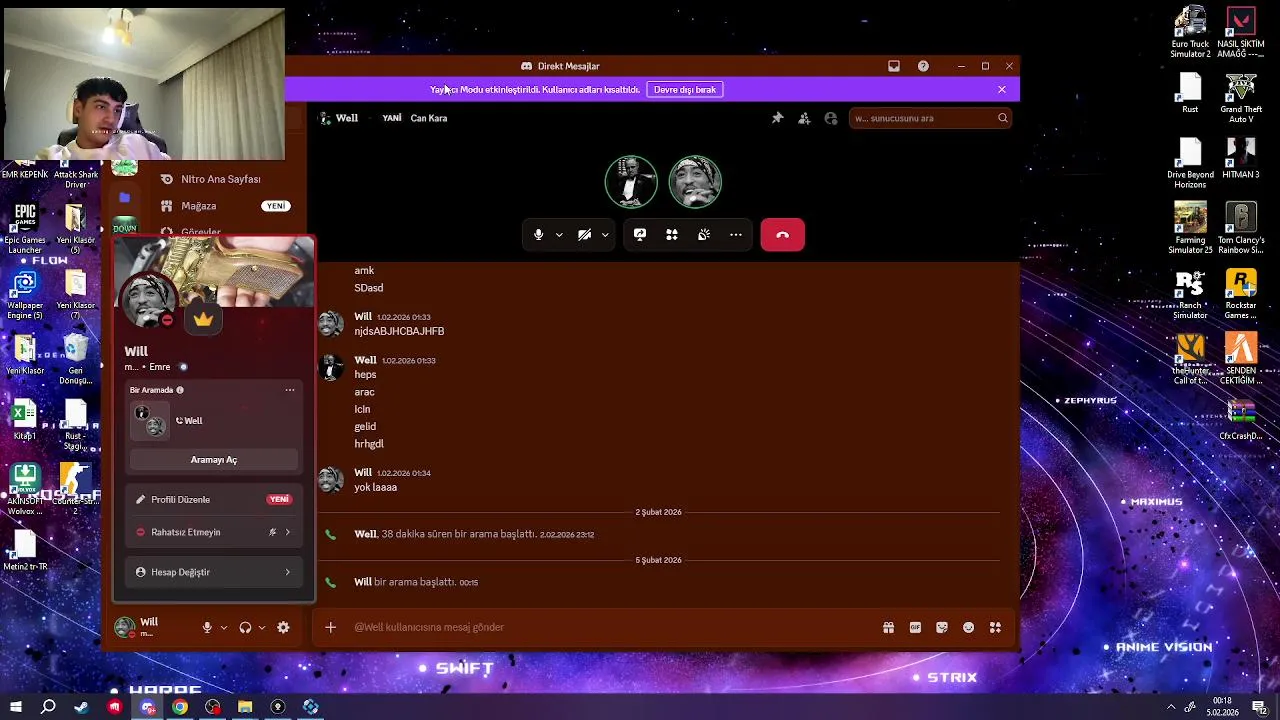This screenshot has height=720, width=1280.
Task: Open Steam from taskbar
Action: tap(81, 707)
